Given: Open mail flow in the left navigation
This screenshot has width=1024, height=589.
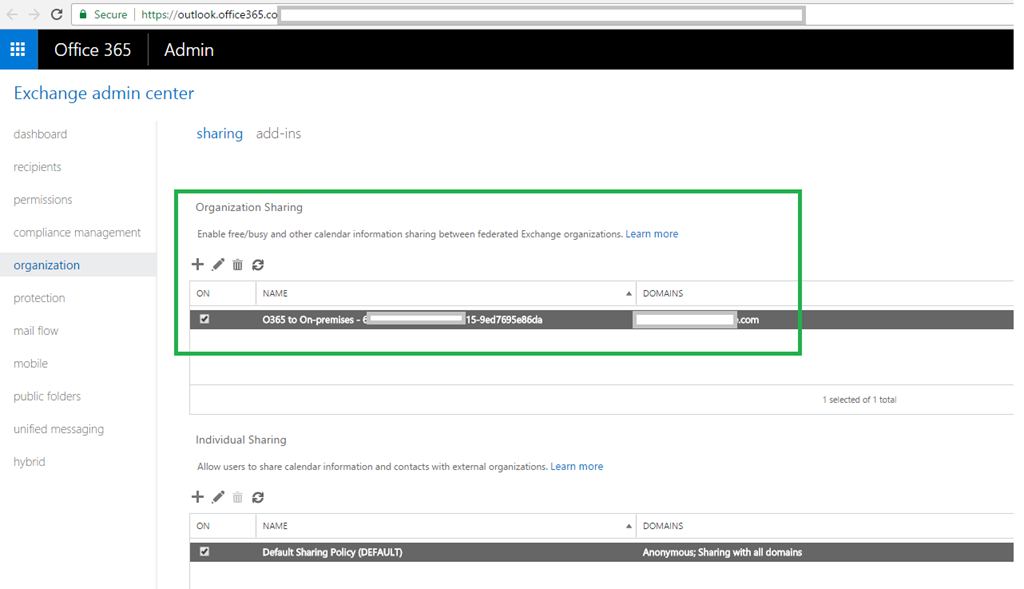Looking at the screenshot, I should [36, 330].
